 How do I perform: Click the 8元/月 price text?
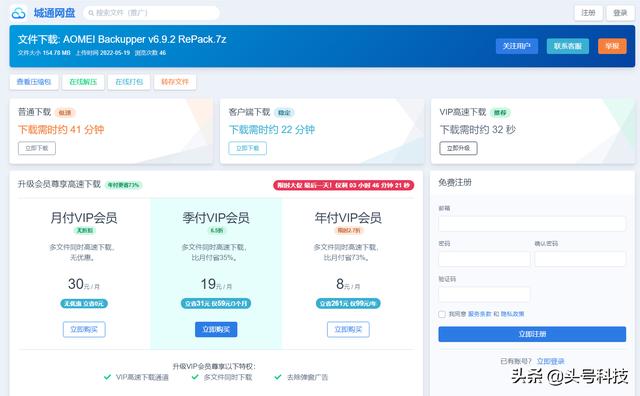(348, 284)
